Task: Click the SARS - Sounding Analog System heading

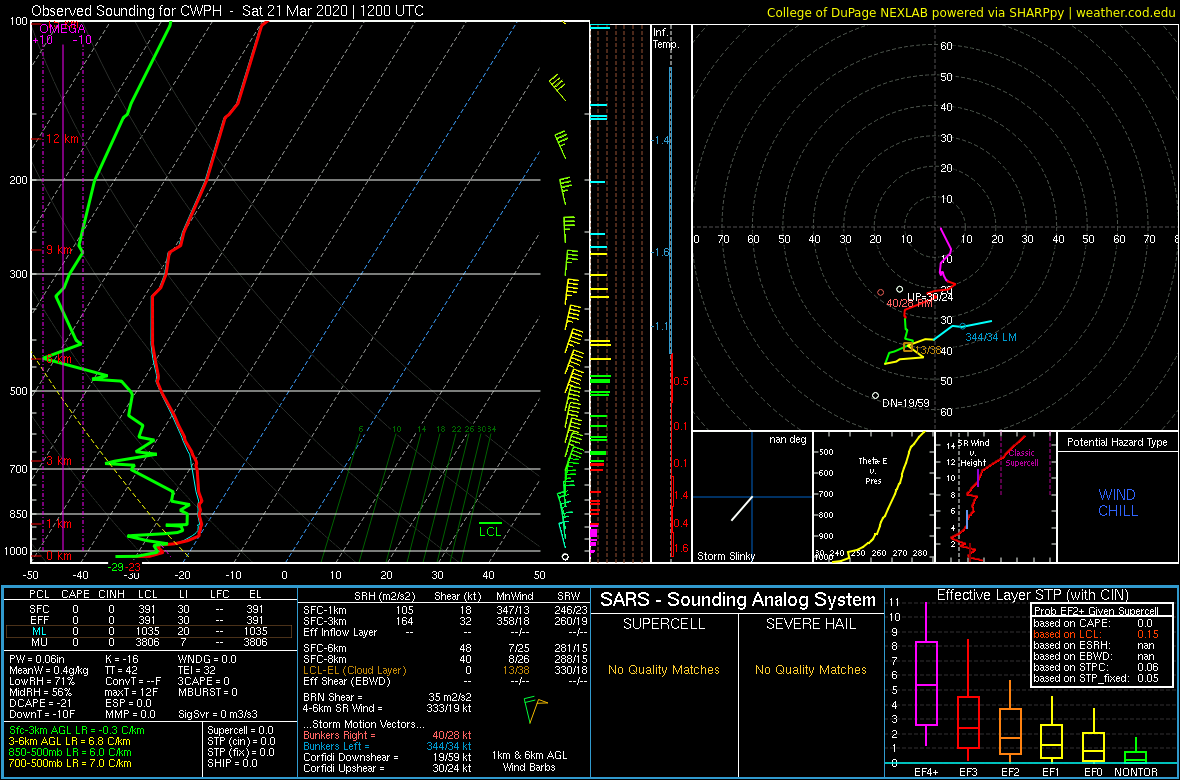Action: tap(738, 599)
